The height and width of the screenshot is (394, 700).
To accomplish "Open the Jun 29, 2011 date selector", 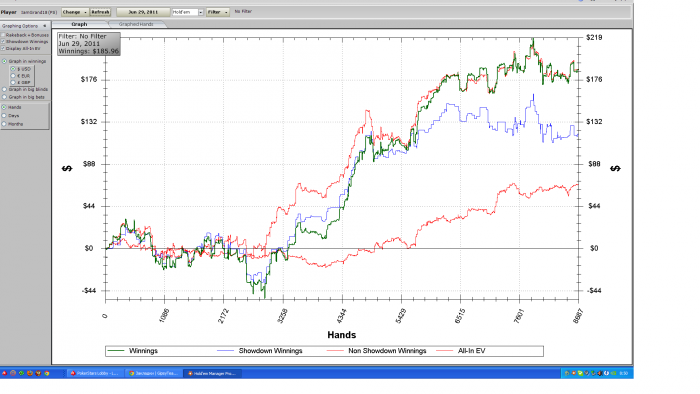I will coord(143,12).
